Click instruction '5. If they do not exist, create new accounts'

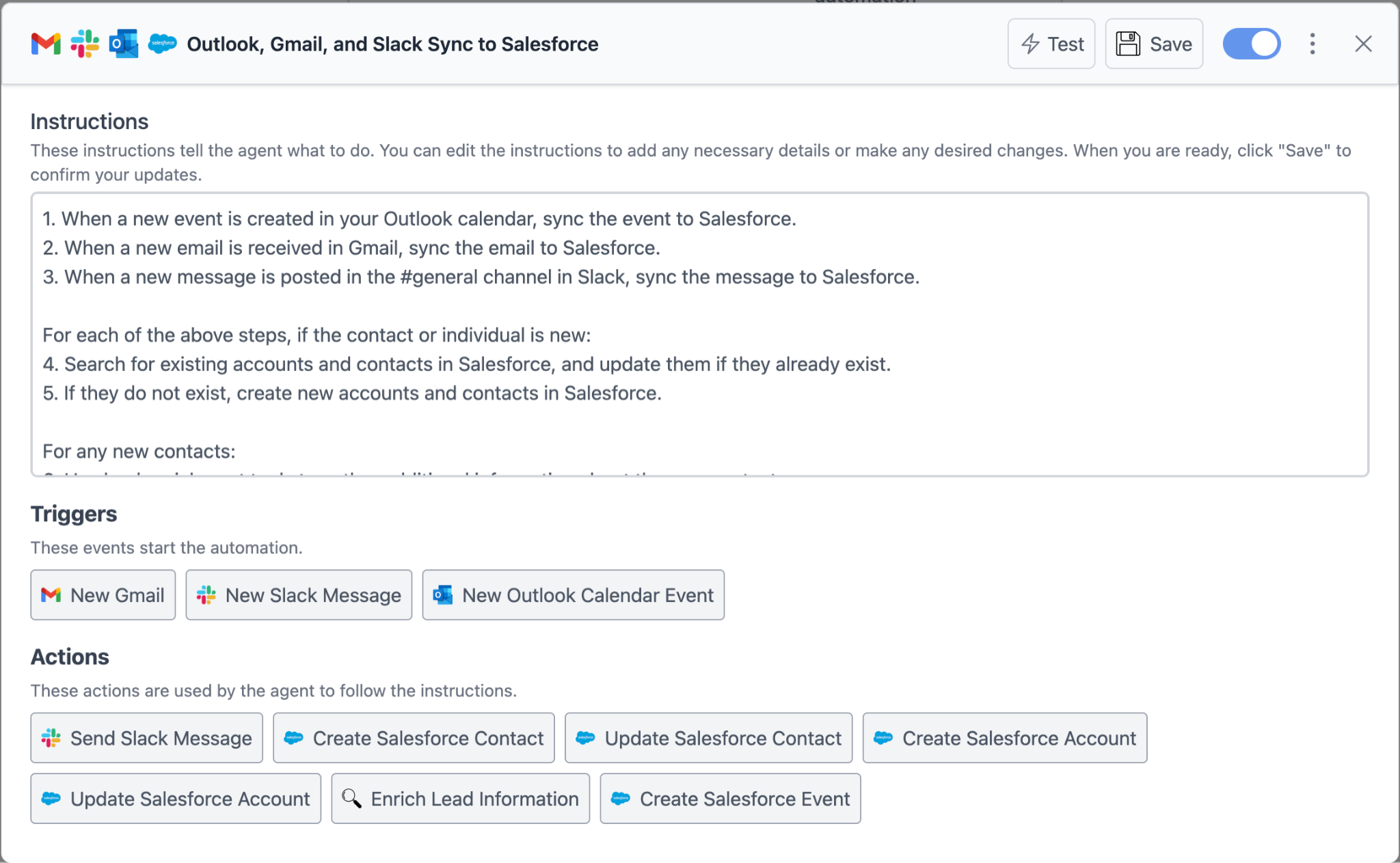tap(352, 394)
